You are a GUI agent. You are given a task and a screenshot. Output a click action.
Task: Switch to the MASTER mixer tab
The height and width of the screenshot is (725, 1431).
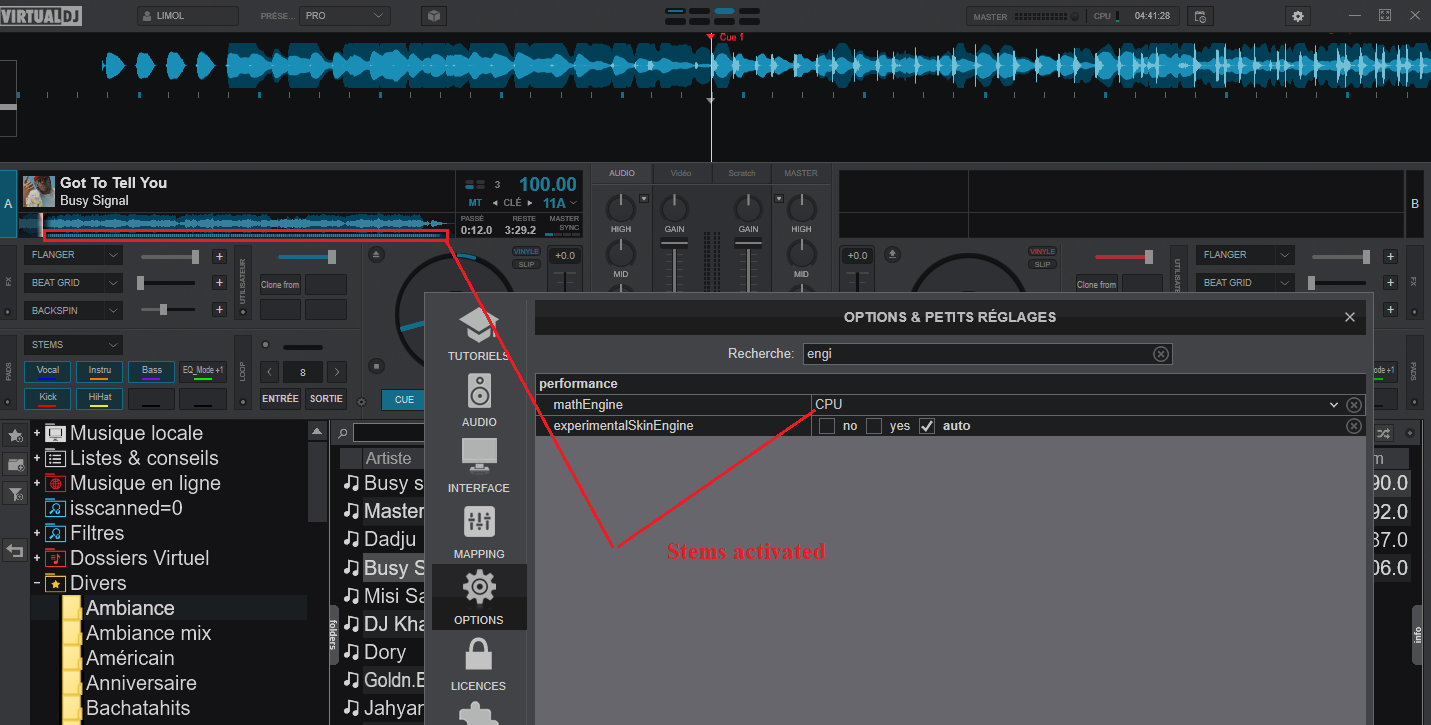(801, 173)
